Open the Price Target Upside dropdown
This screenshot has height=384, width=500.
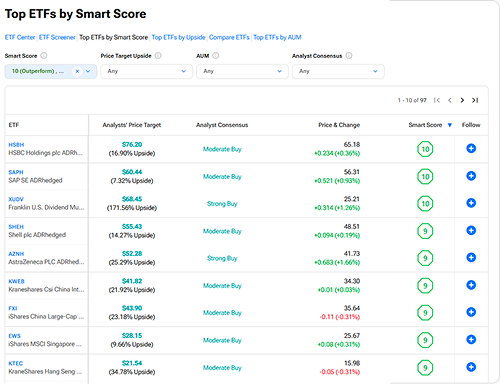tap(146, 71)
